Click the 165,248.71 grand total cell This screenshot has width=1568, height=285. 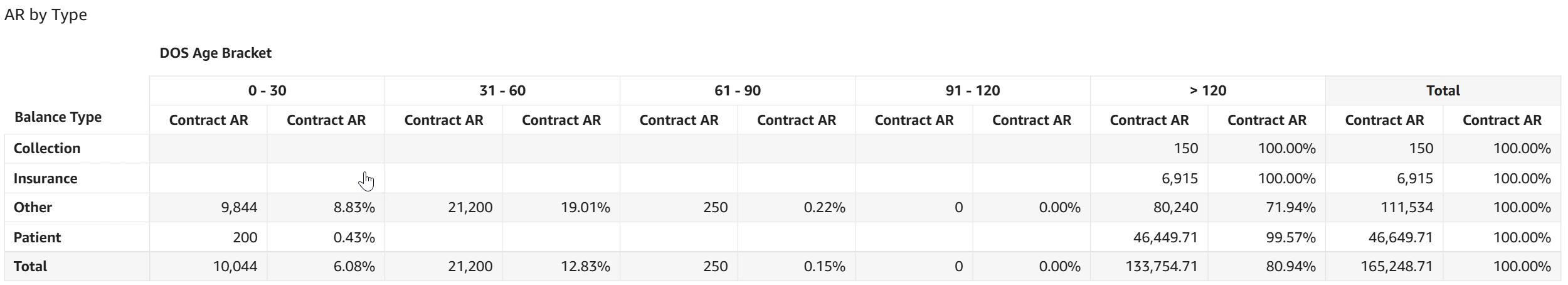1396,267
